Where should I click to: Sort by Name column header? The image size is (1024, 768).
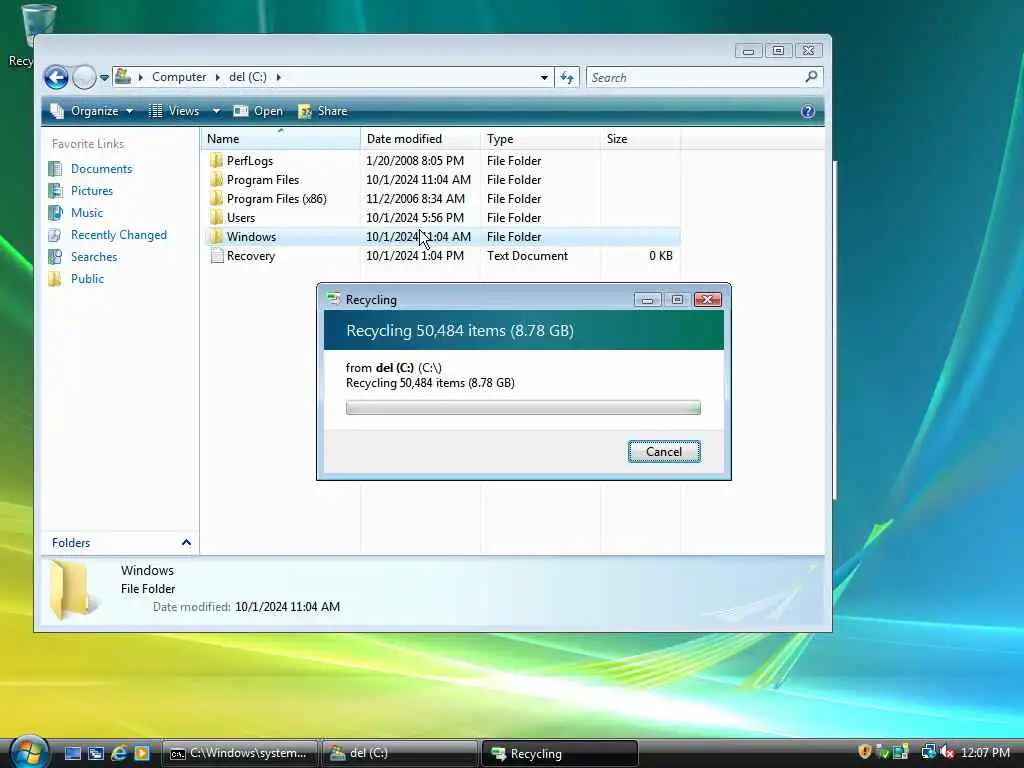click(x=280, y=138)
